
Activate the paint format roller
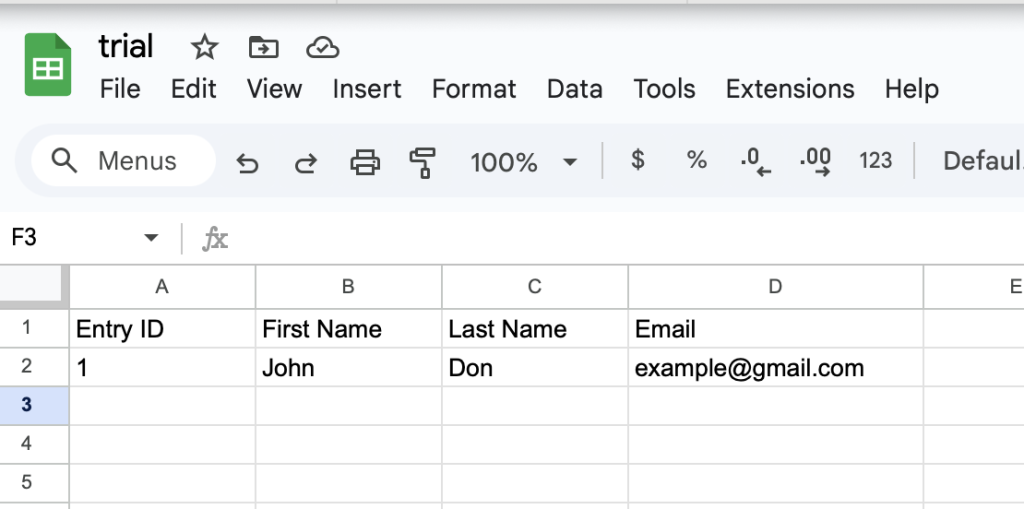tap(423, 162)
